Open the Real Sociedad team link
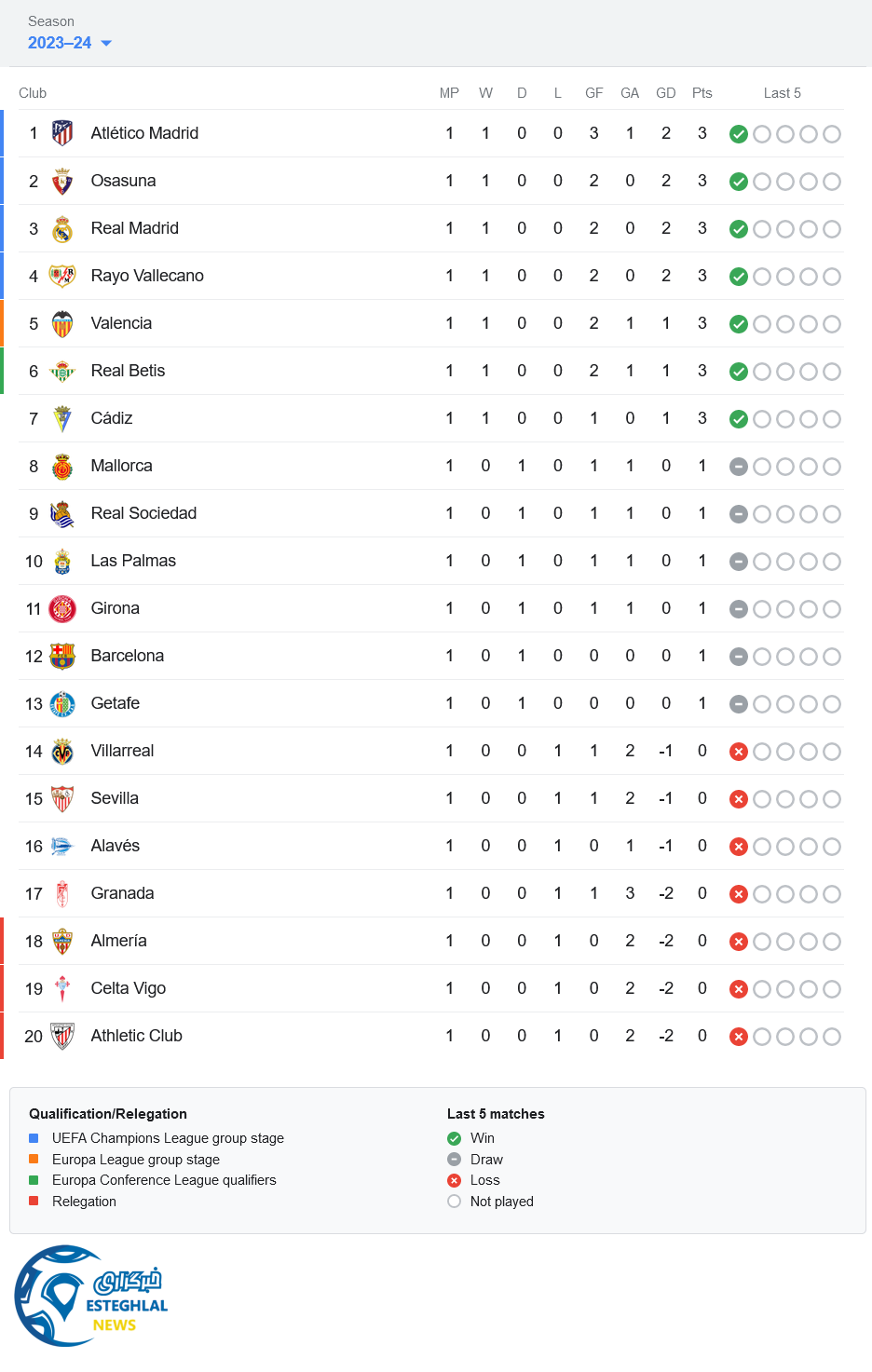The height and width of the screenshot is (1372, 872). pyautogui.click(x=143, y=513)
